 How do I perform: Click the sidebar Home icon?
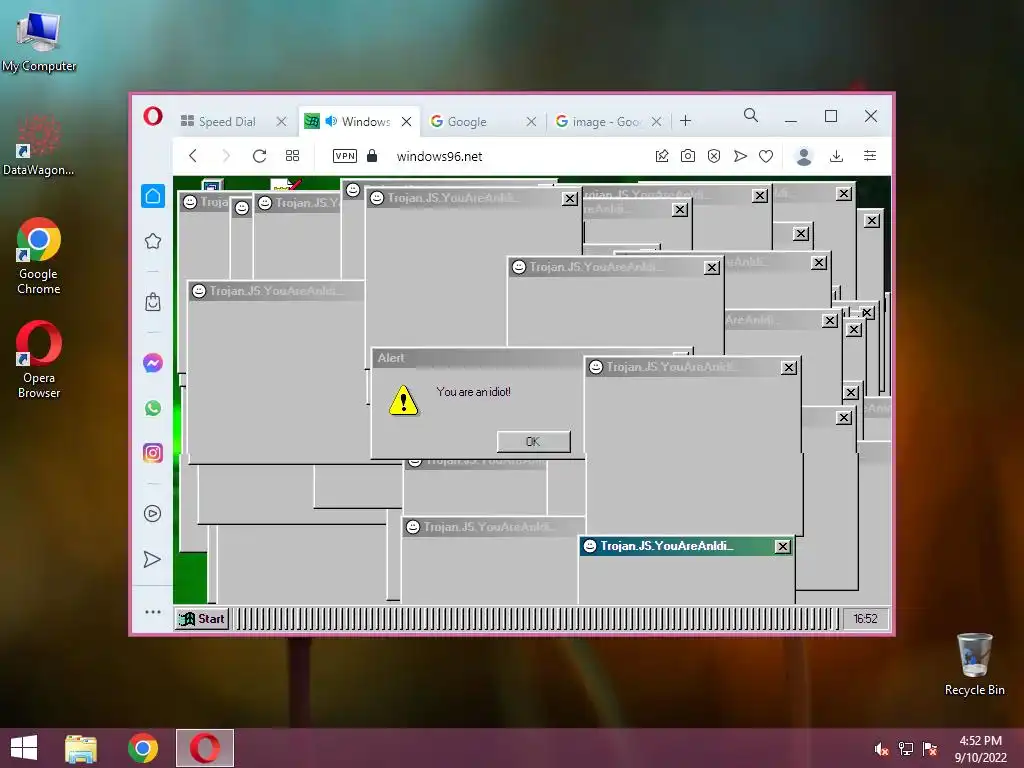[x=153, y=195]
